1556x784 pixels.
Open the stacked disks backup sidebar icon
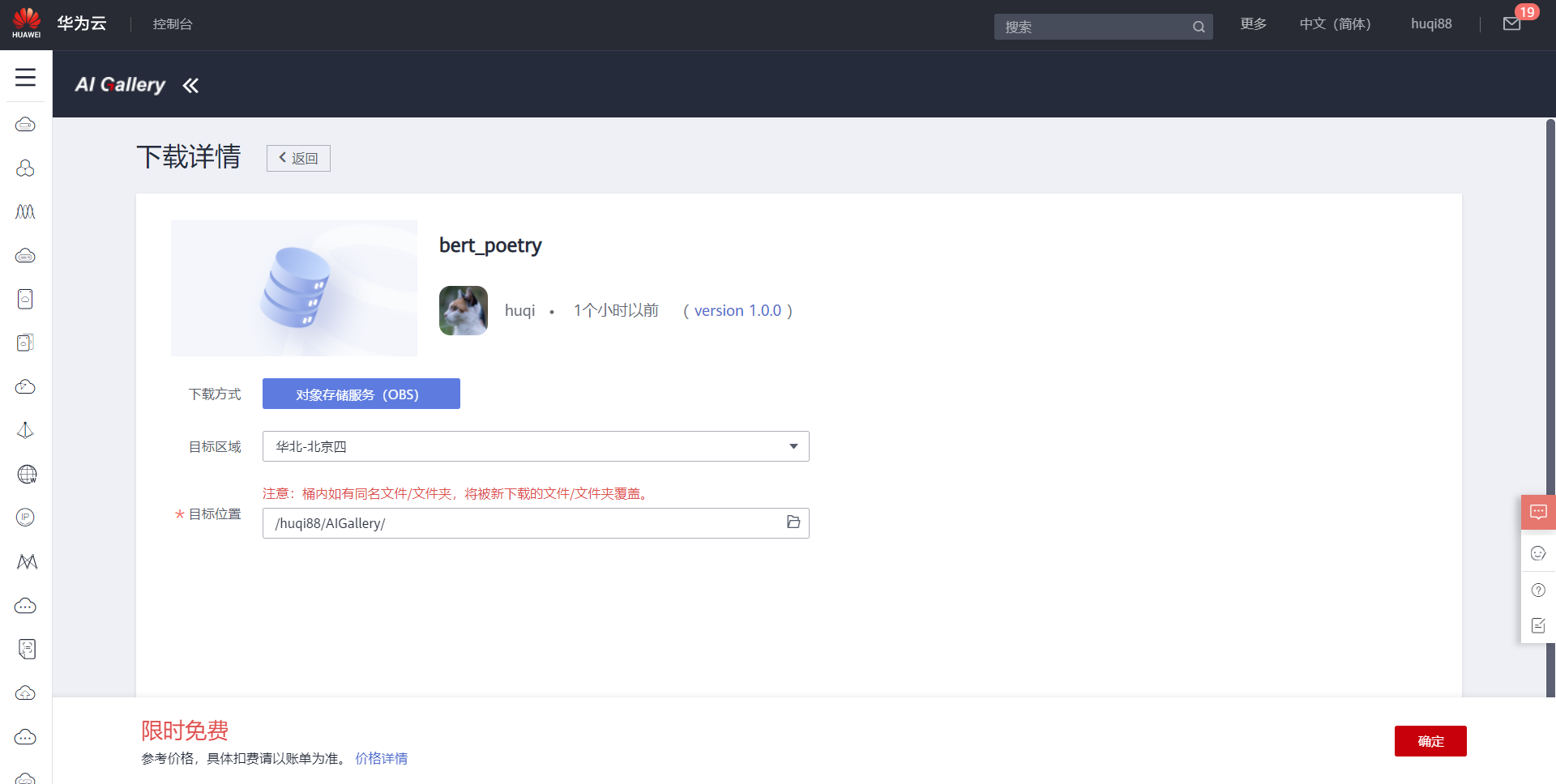point(26,343)
